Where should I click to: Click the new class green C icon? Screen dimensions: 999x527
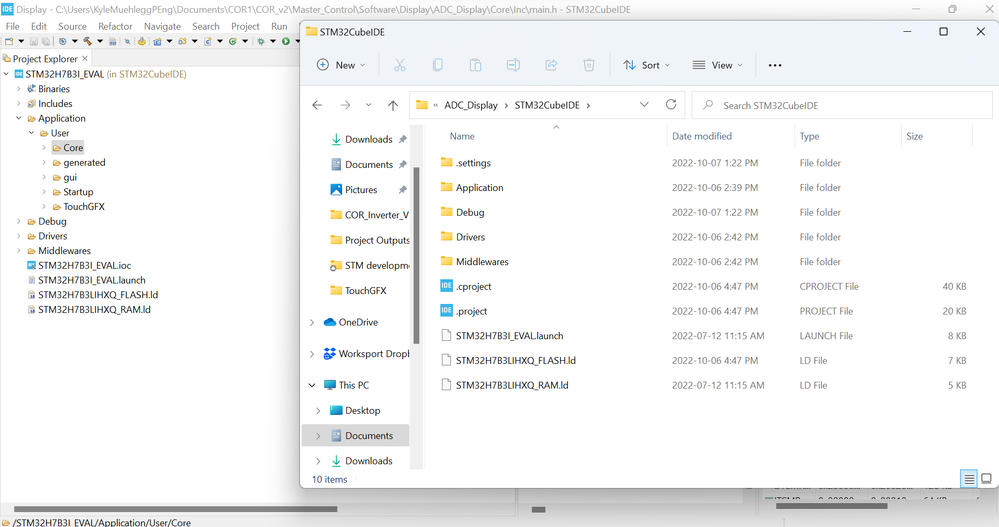[x=233, y=41]
